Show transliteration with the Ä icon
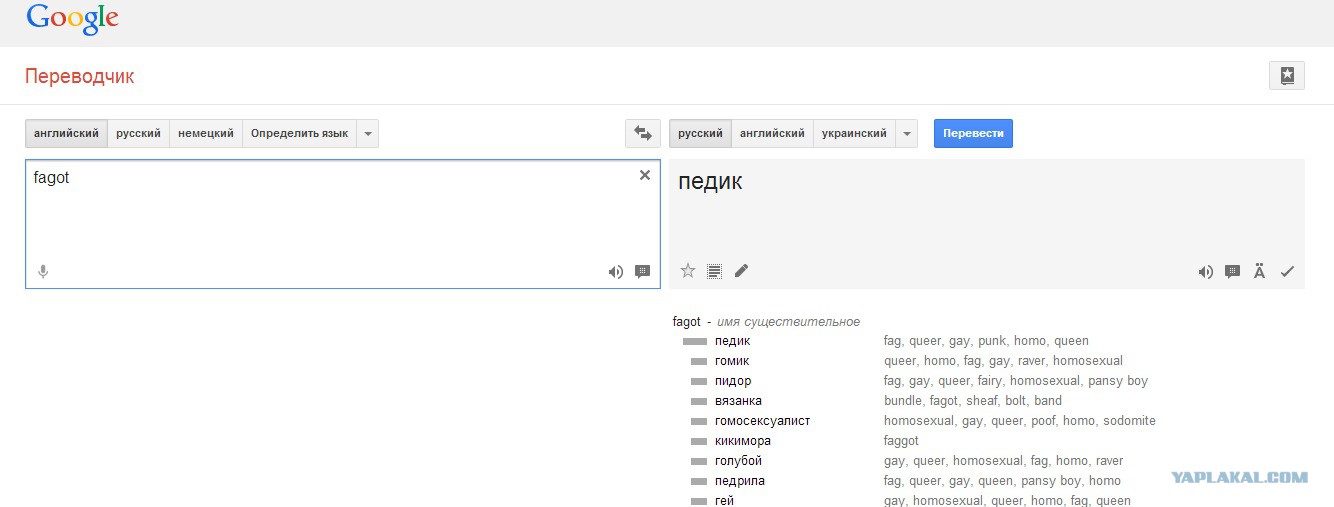Image resolution: width=1334 pixels, height=507 pixels. (x=1260, y=271)
